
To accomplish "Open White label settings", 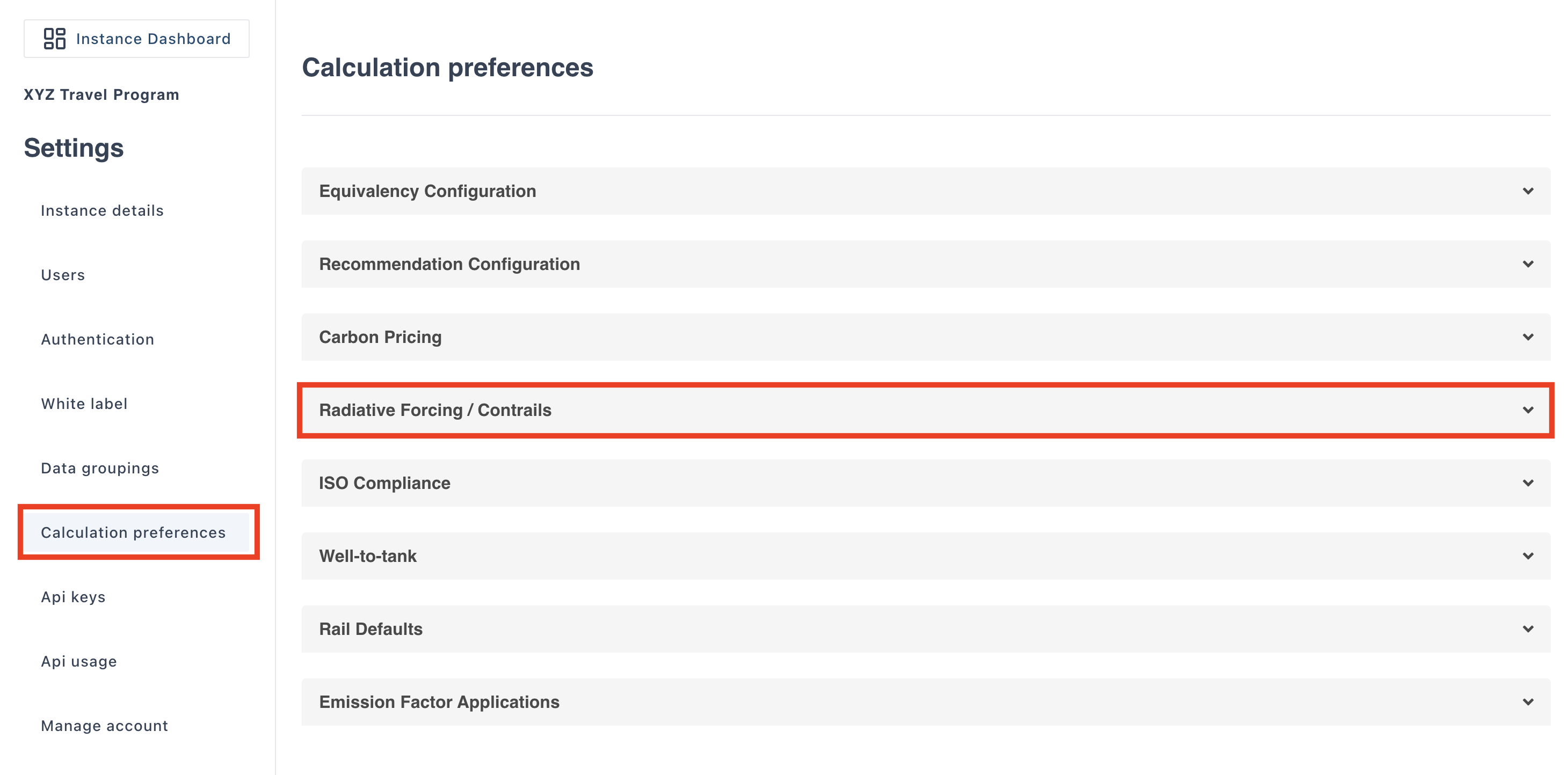I will [x=84, y=404].
